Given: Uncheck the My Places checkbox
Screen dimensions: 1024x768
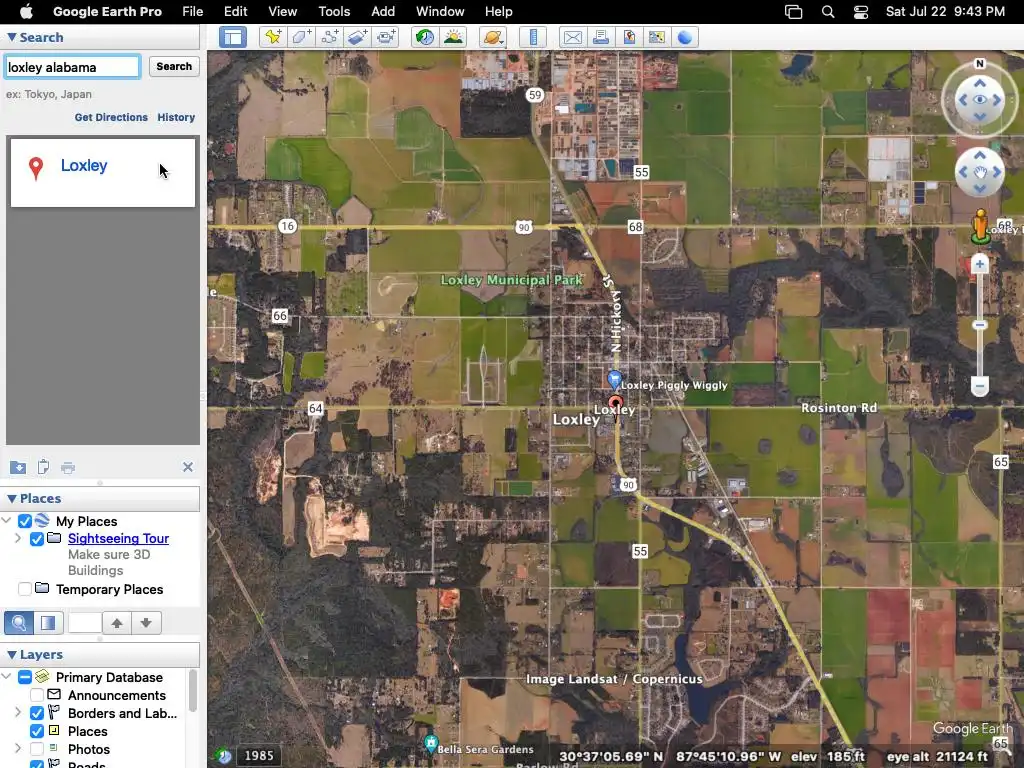Looking at the screenshot, I should point(25,521).
